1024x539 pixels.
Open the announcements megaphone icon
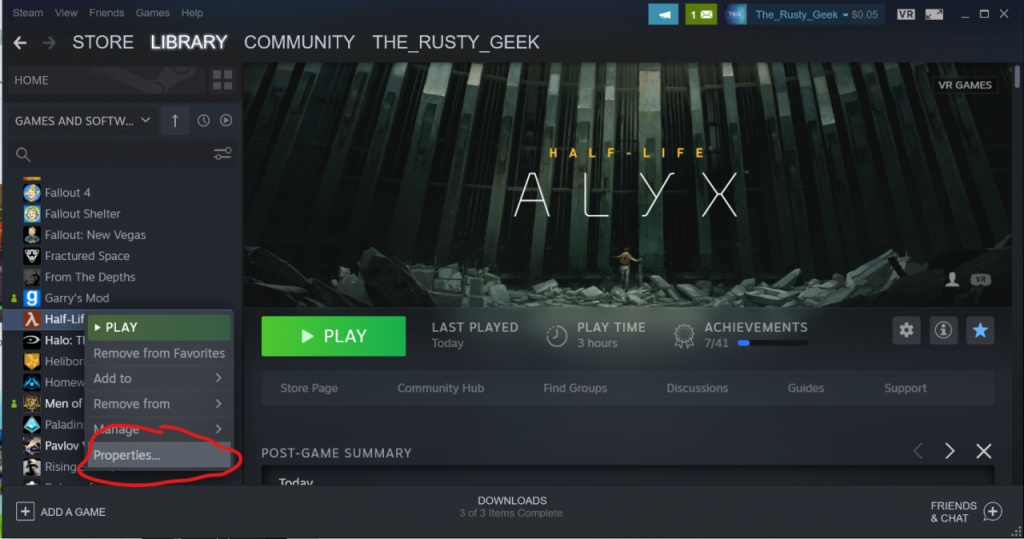663,14
